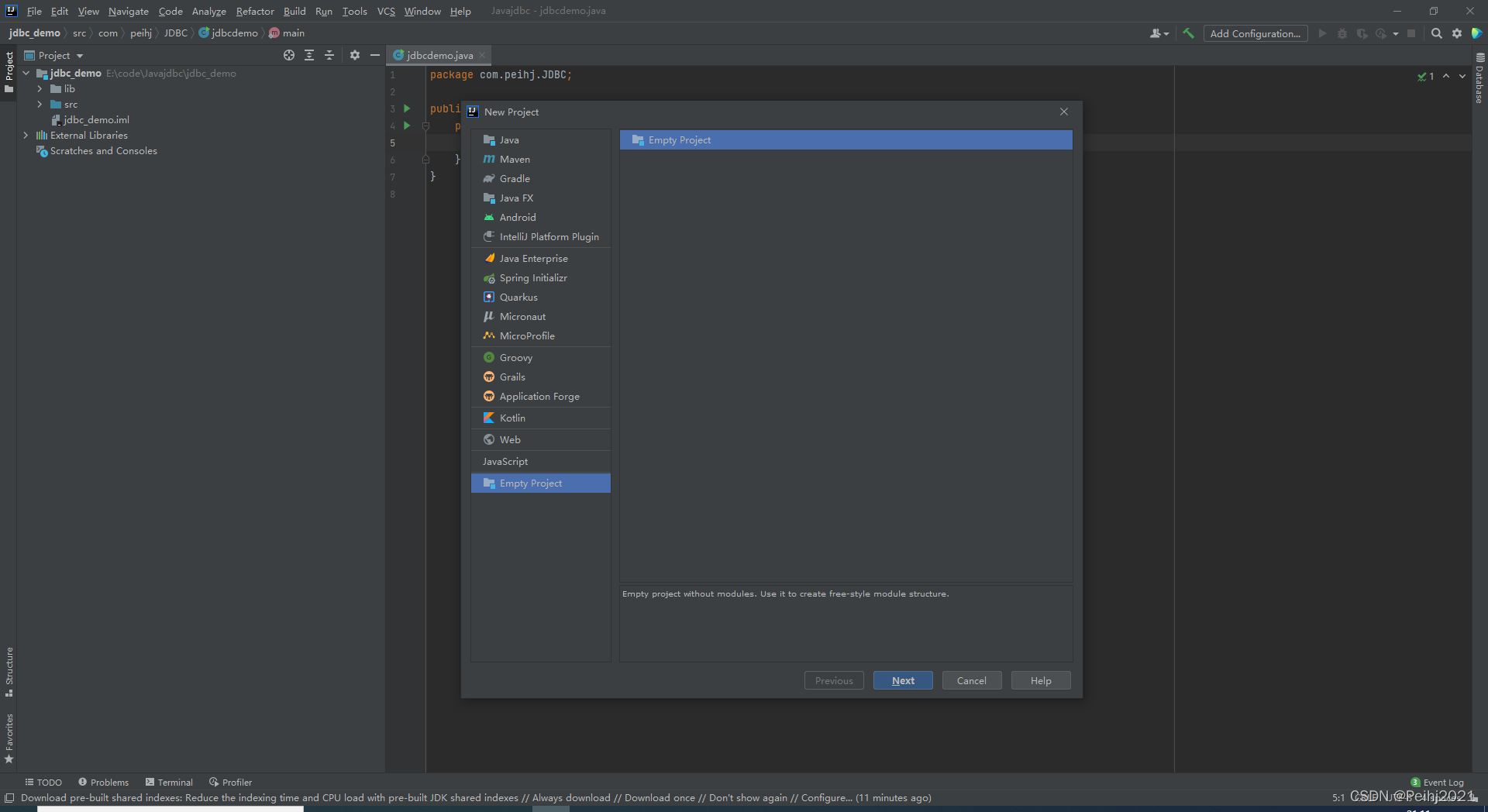Select Empty Project in left list
Viewport: 1488px width, 812px height.
pyautogui.click(x=540, y=483)
